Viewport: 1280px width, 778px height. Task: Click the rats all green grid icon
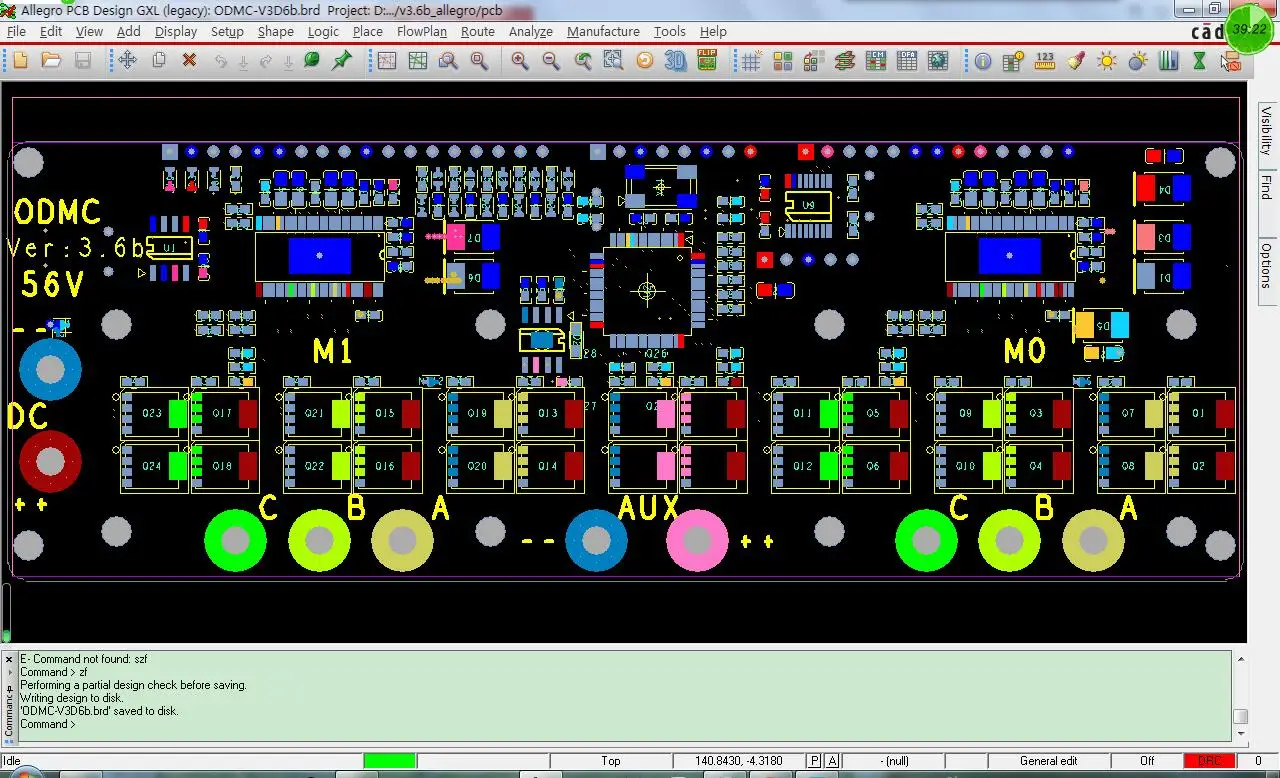[x=417, y=61]
